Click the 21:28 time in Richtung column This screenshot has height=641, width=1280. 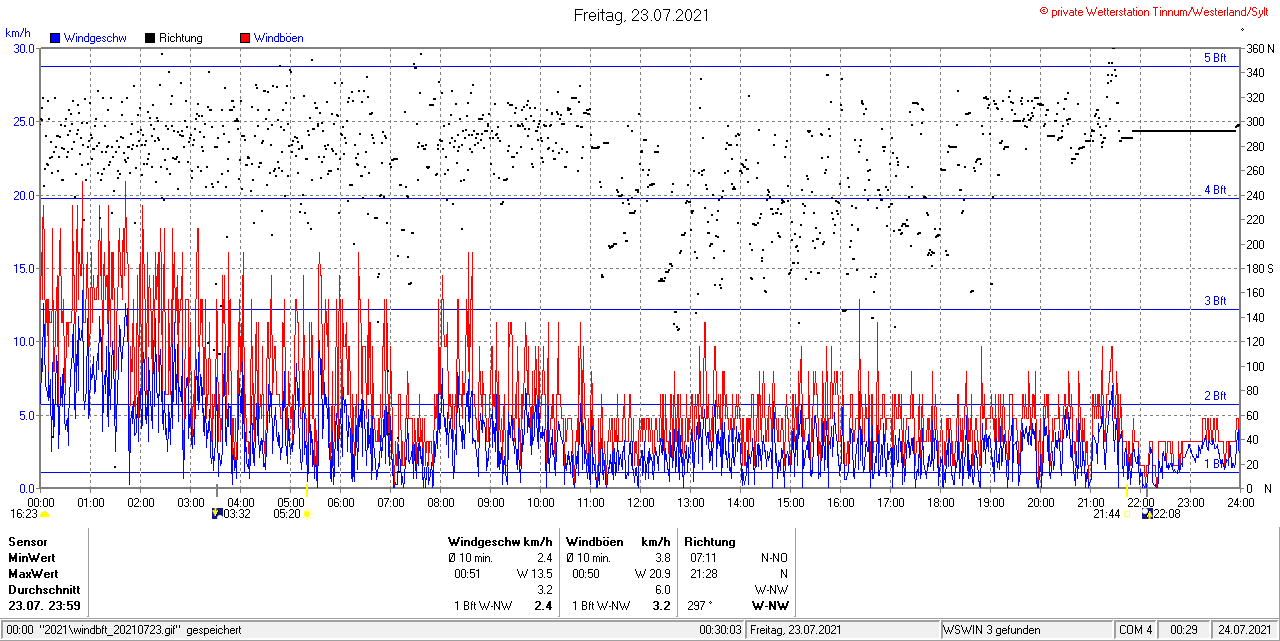click(x=703, y=573)
